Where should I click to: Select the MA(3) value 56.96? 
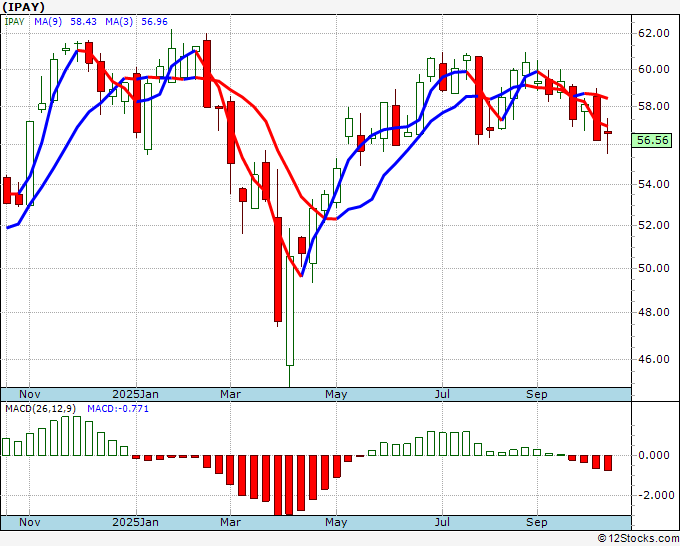pyautogui.click(x=154, y=22)
